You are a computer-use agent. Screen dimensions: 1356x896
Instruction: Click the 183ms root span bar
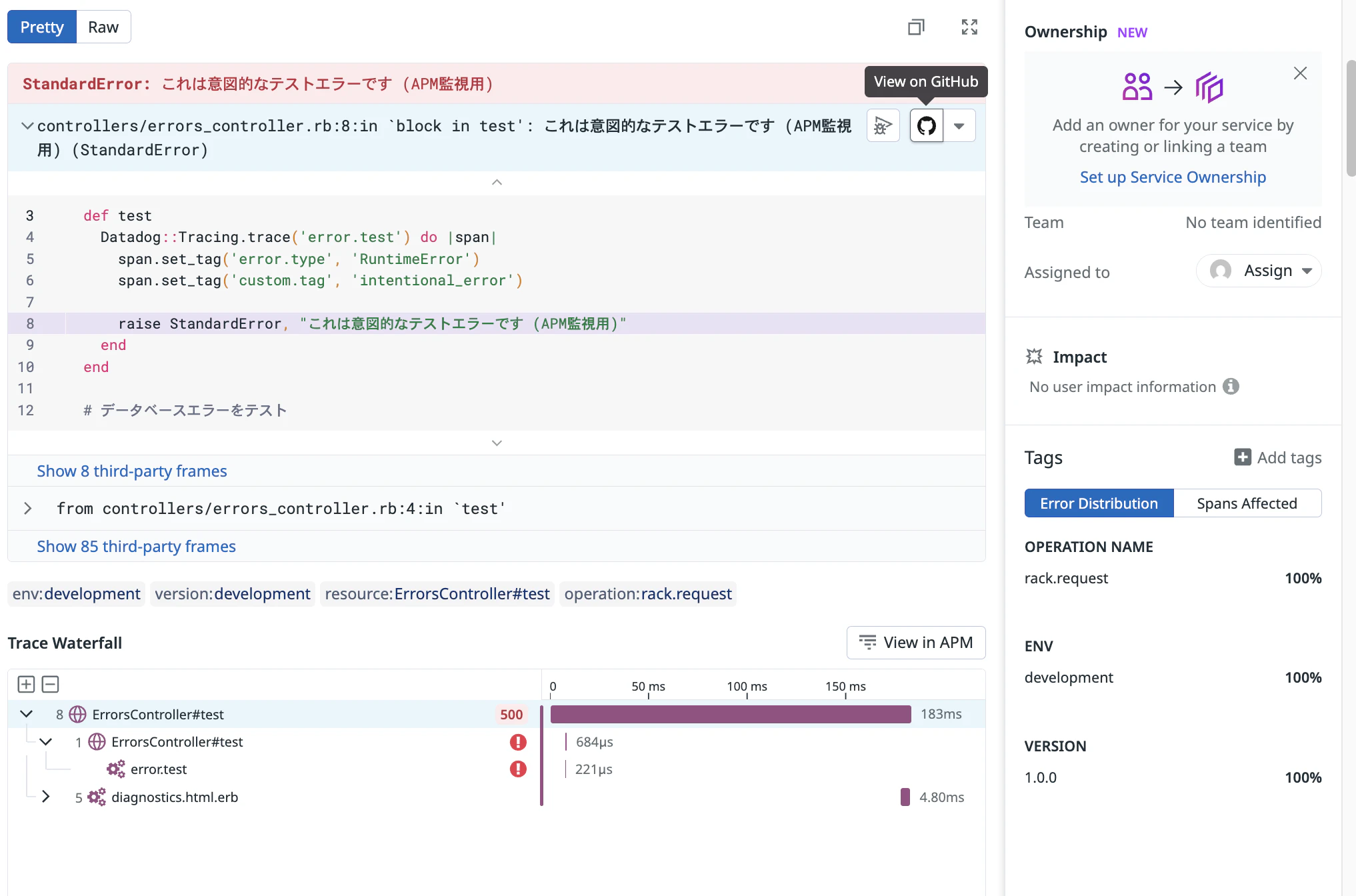tap(731, 714)
